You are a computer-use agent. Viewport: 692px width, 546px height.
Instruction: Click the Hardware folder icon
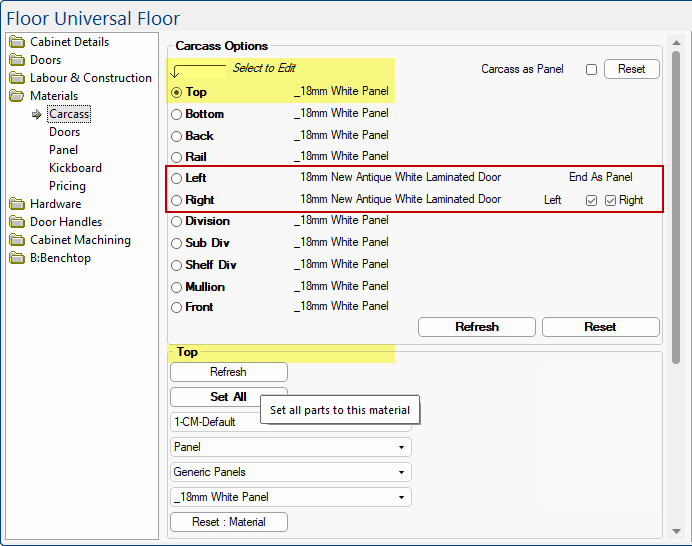[17, 204]
